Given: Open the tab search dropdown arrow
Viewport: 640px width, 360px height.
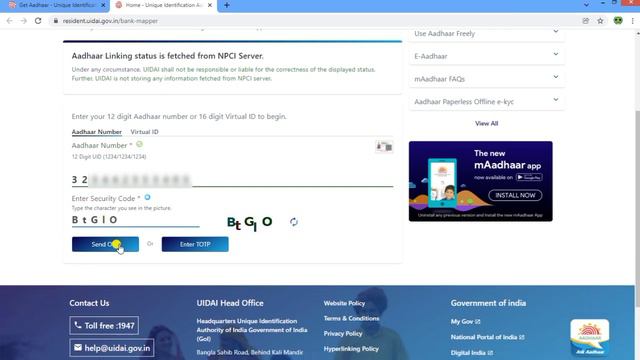Looking at the screenshot, I should pos(586,5).
